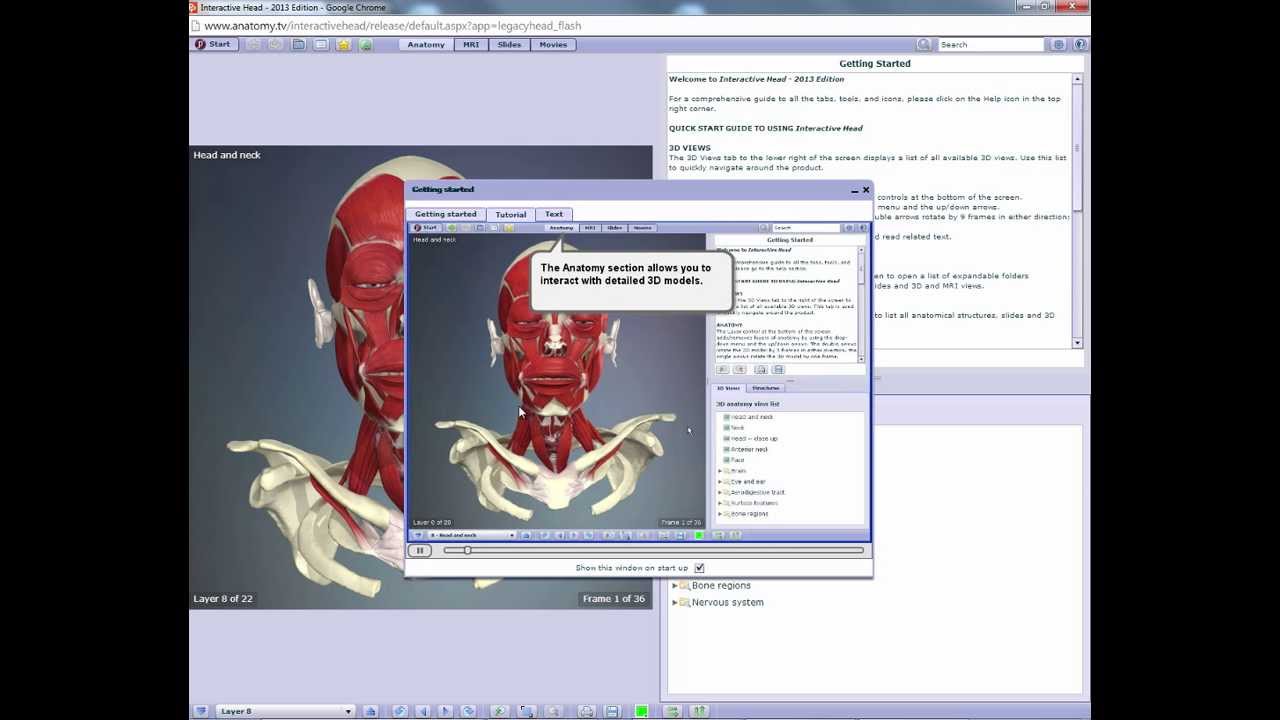This screenshot has width=1280, height=720.
Task: Click the magnifier search icon at top right
Action: (x=924, y=44)
